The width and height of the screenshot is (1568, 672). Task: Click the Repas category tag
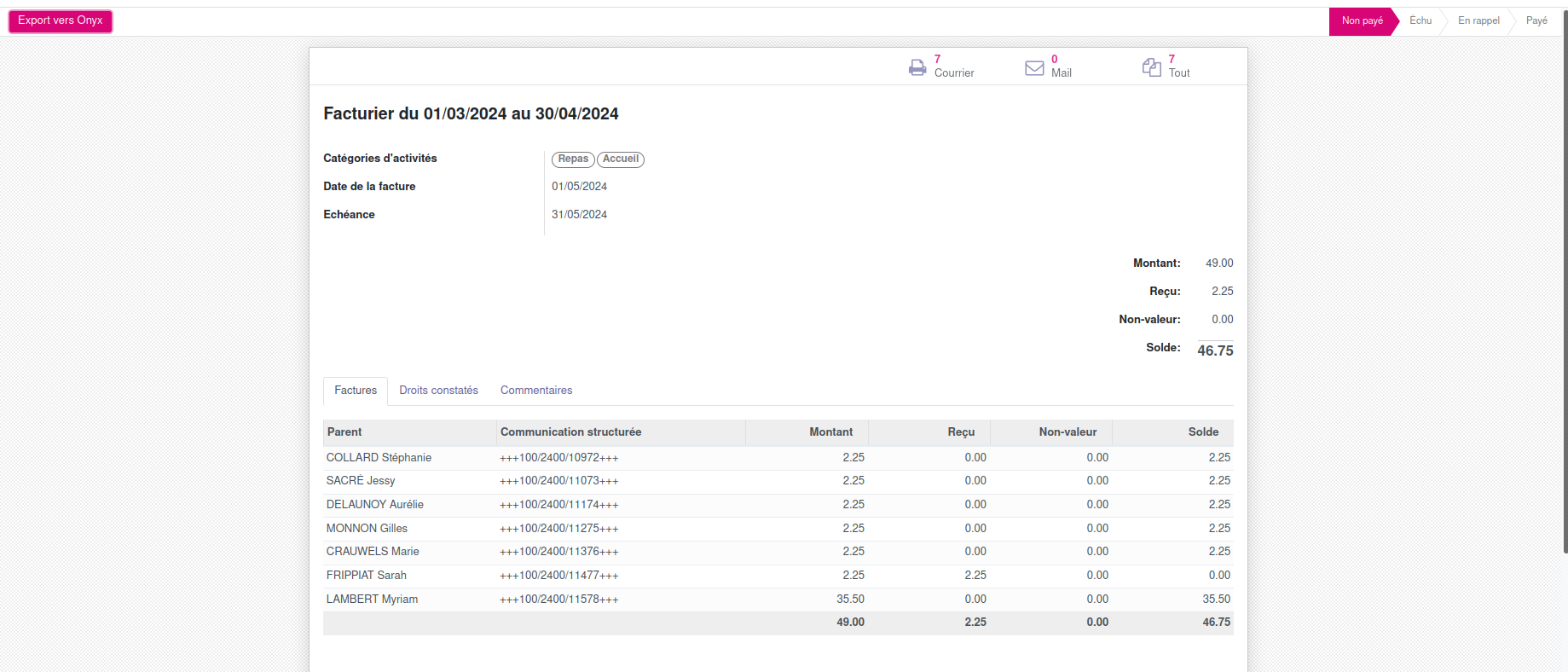[x=573, y=159]
